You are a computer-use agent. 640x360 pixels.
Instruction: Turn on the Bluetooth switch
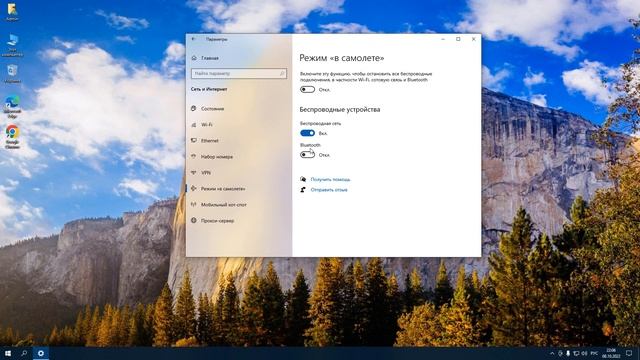307,155
